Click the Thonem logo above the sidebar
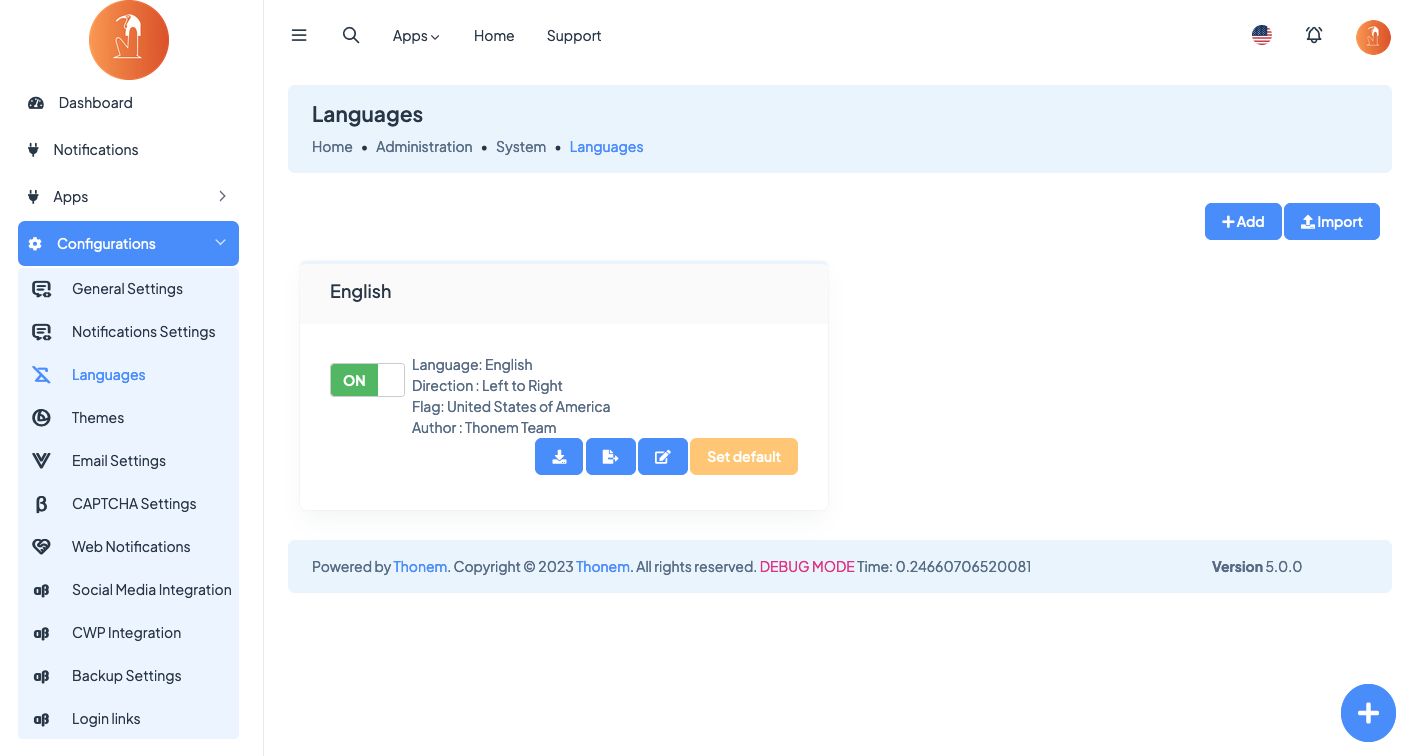The image size is (1409, 756). (x=129, y=40)
